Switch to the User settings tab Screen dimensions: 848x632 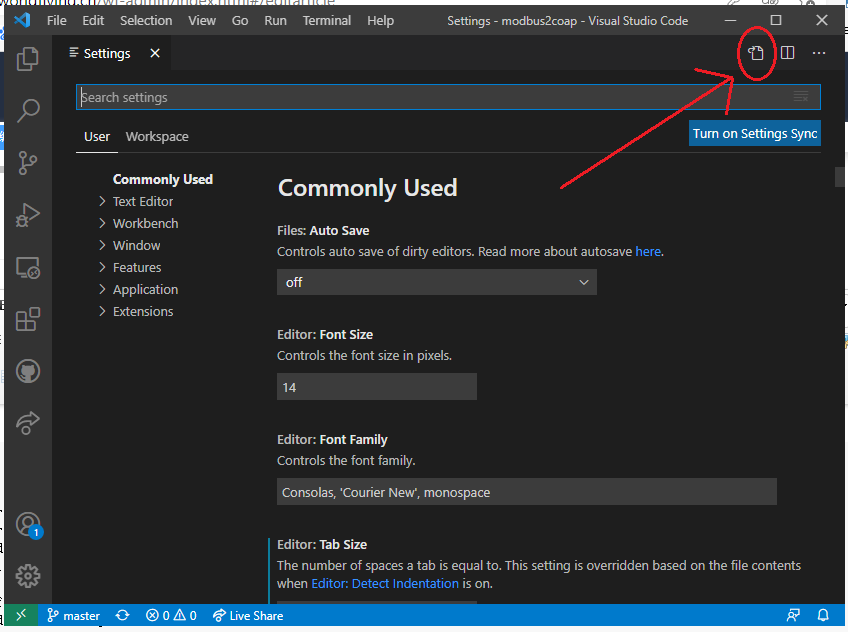coord(97,137)
